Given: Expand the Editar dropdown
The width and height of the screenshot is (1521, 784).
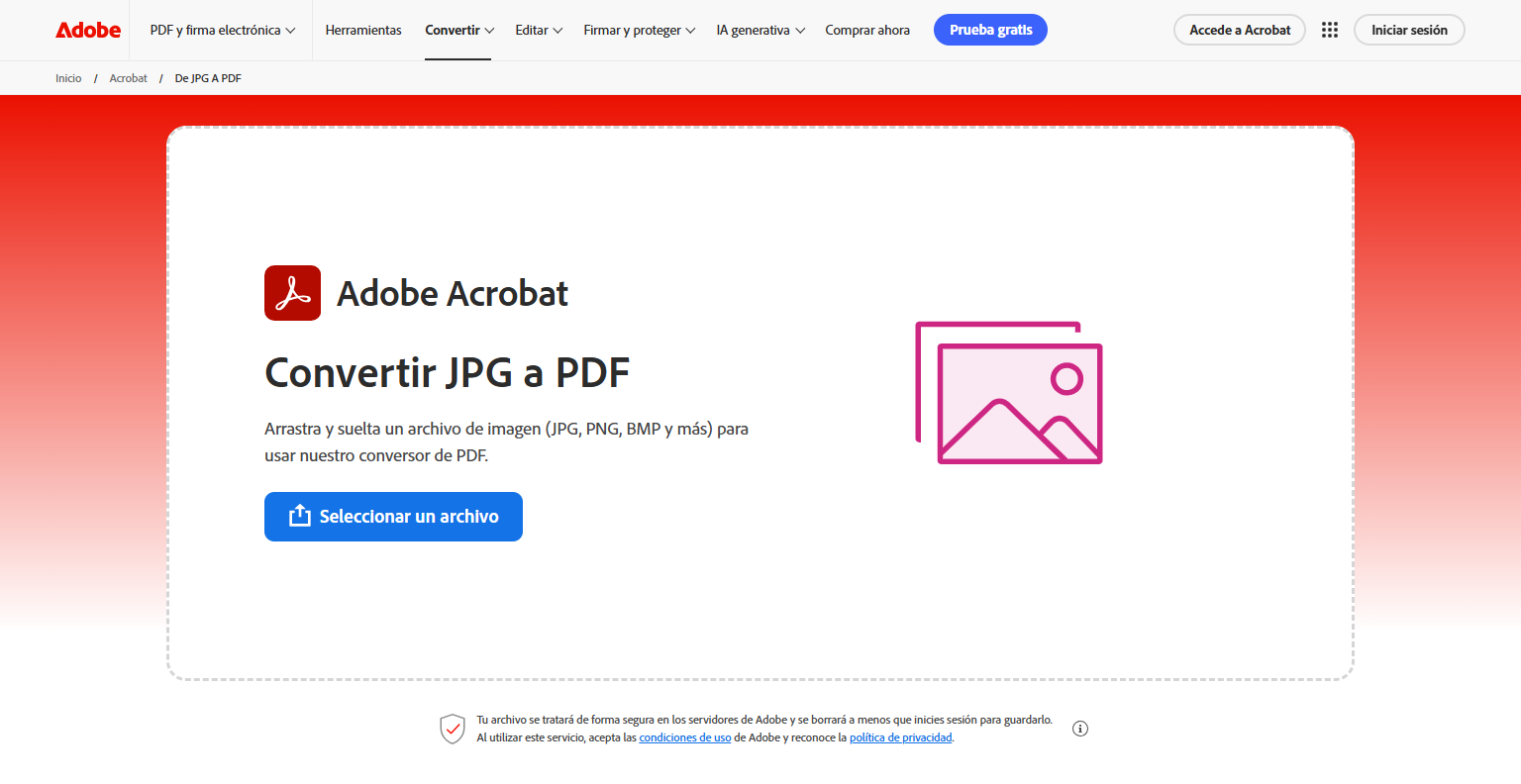Looking at the screenshot, I should [539, 30].
